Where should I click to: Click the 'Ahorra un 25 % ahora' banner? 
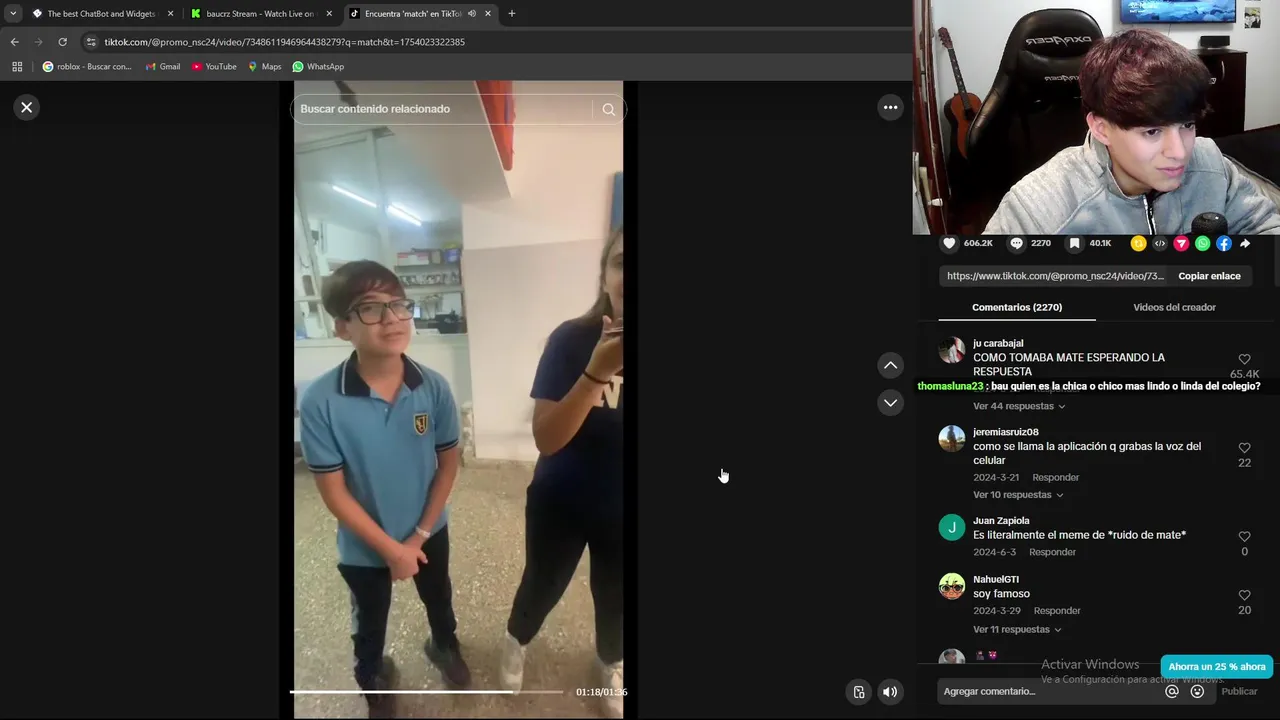(1216, 666)
